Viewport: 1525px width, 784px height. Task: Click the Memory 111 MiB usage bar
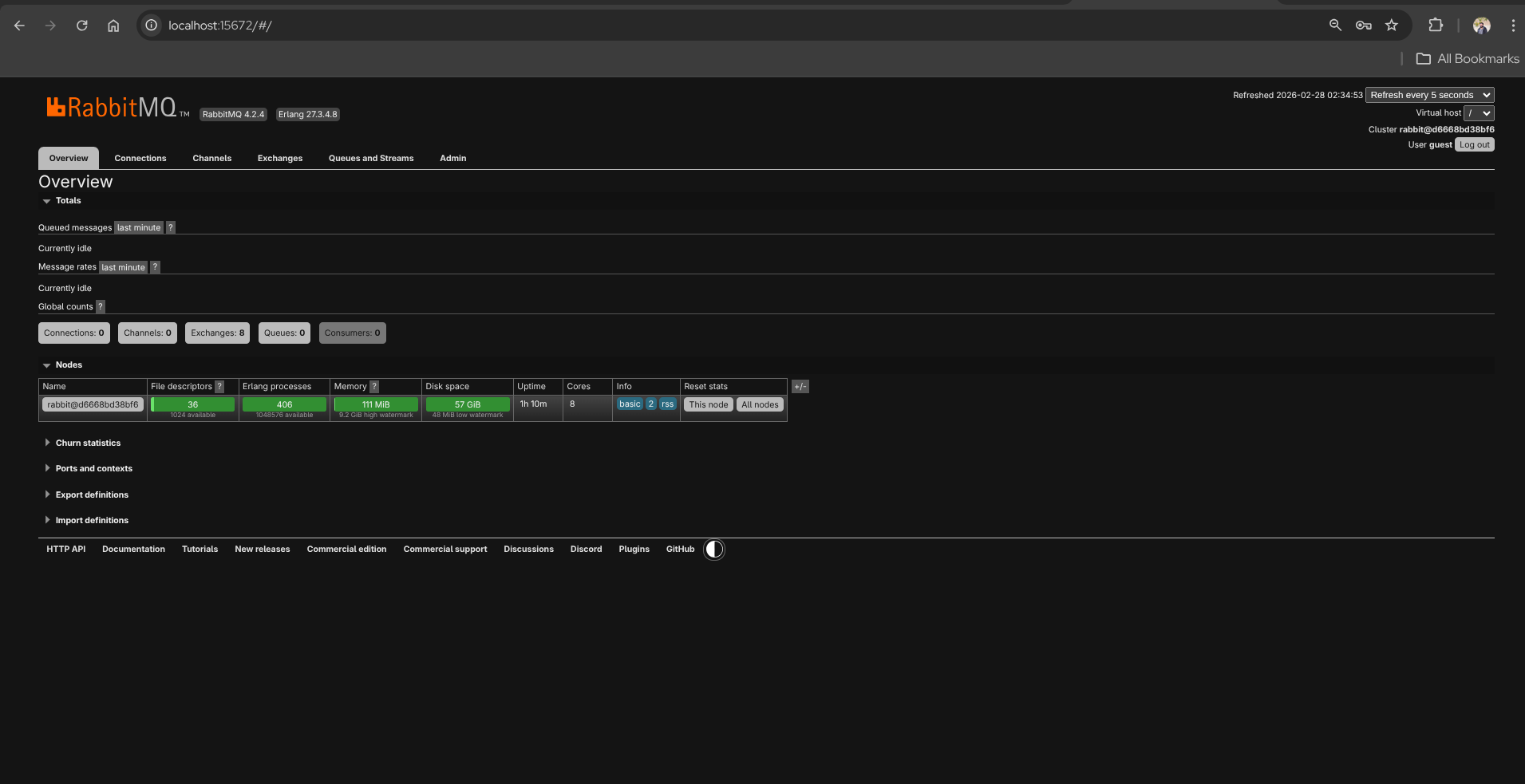[376, 405]
